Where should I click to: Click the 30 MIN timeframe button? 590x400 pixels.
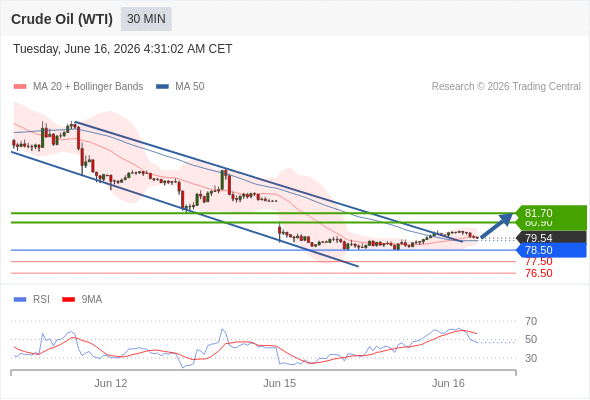click(x=146, y=19)
